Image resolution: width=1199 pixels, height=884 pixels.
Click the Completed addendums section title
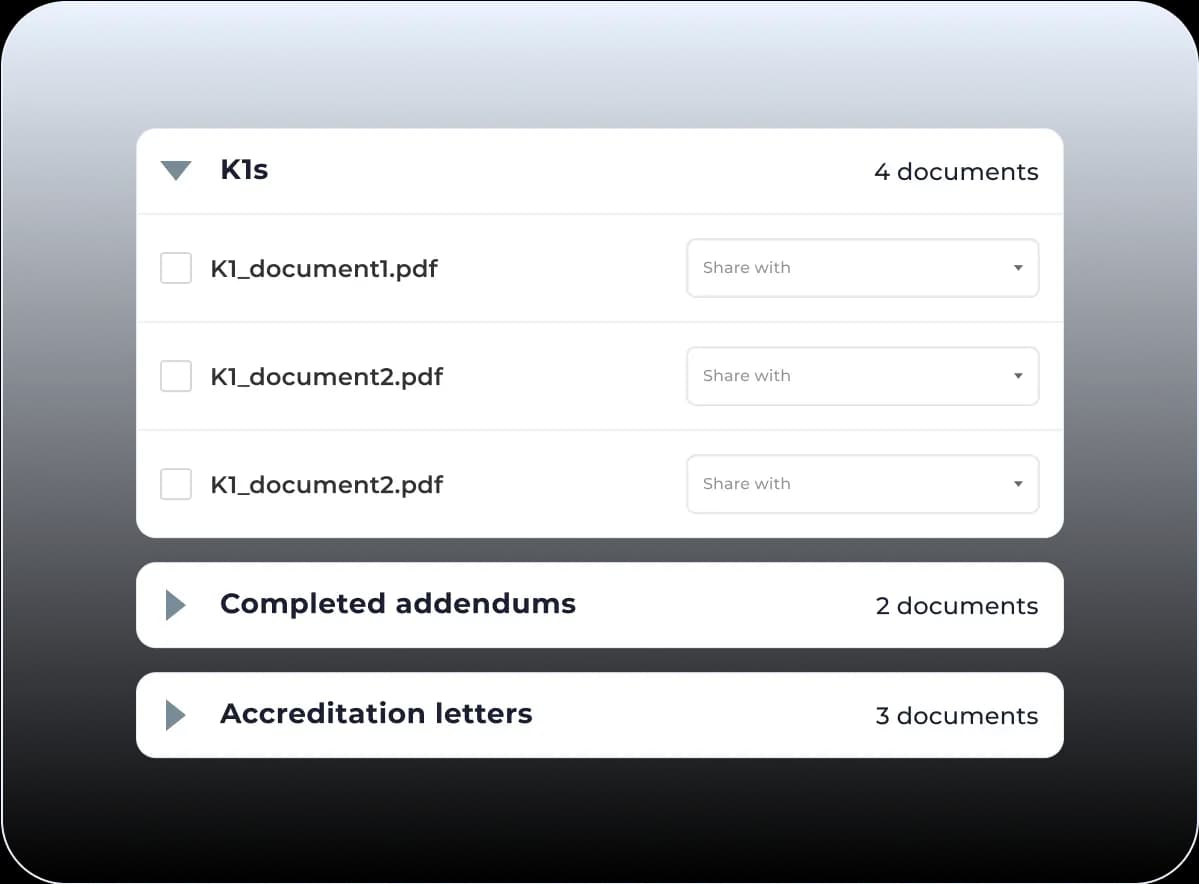(397, 604)
